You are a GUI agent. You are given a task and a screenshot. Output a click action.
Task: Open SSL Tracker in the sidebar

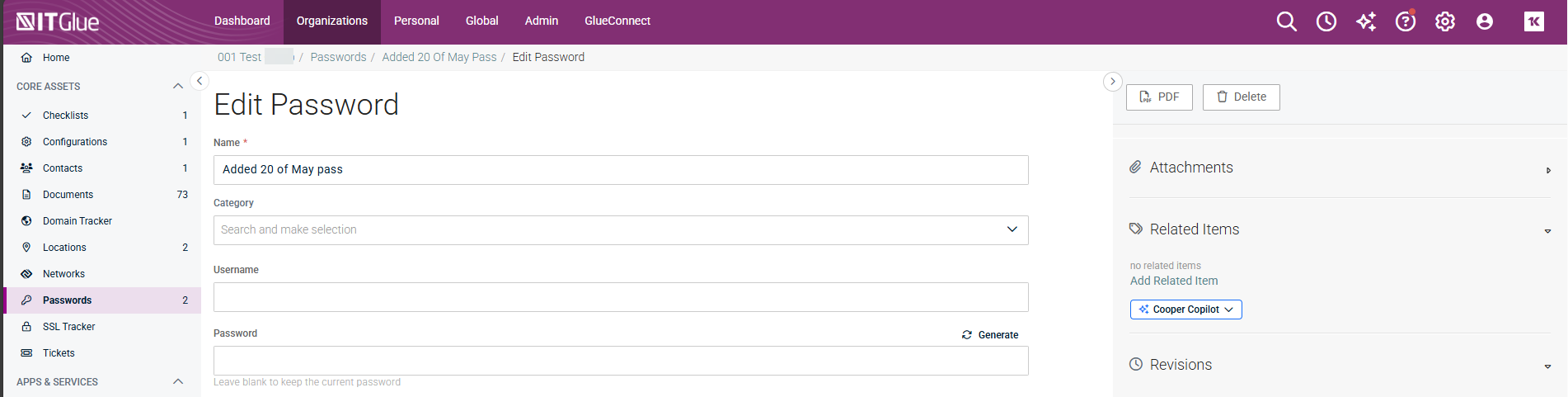[x=68, y=327]
